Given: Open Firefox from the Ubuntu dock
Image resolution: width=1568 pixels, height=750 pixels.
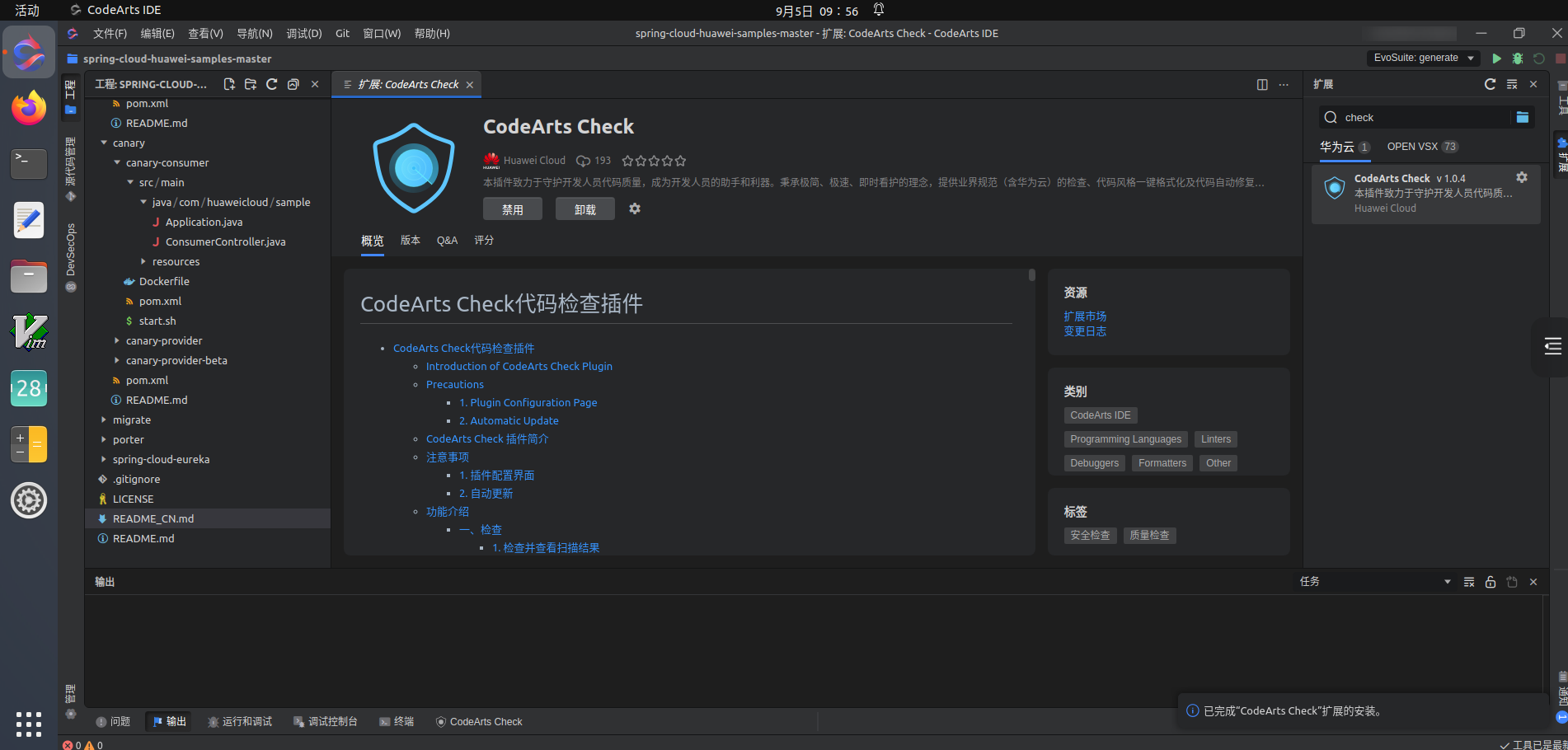Looking at the screenshot, I should click(29, 108).
